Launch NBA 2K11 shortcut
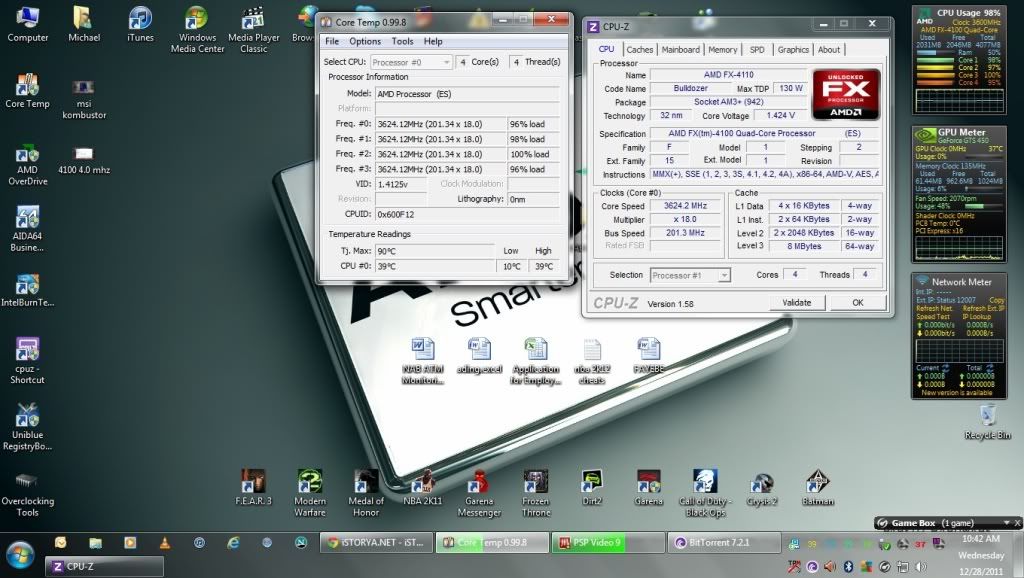 point(423,487)
